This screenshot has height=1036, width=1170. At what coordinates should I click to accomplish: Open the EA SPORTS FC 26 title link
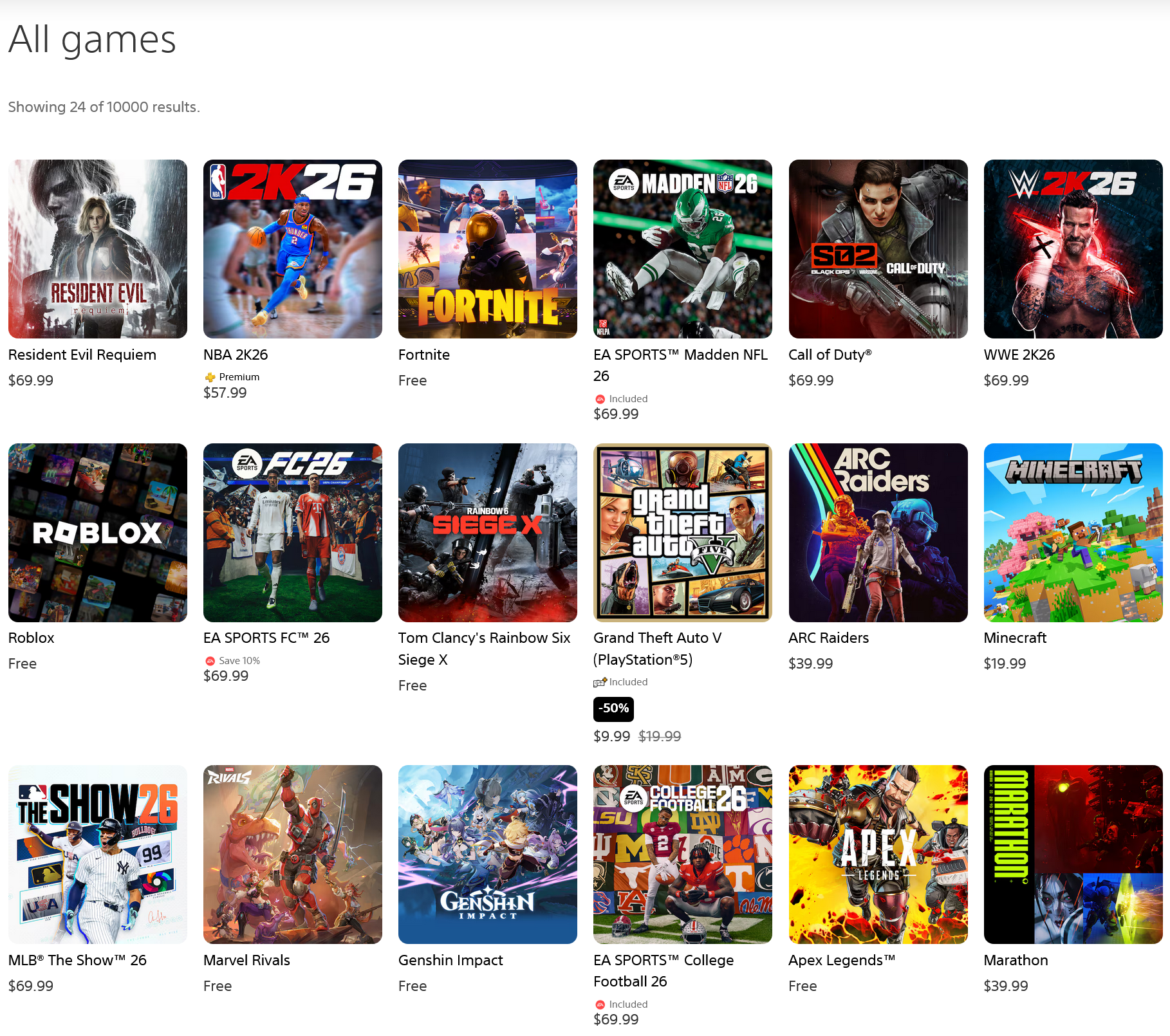tap(266, 638)
